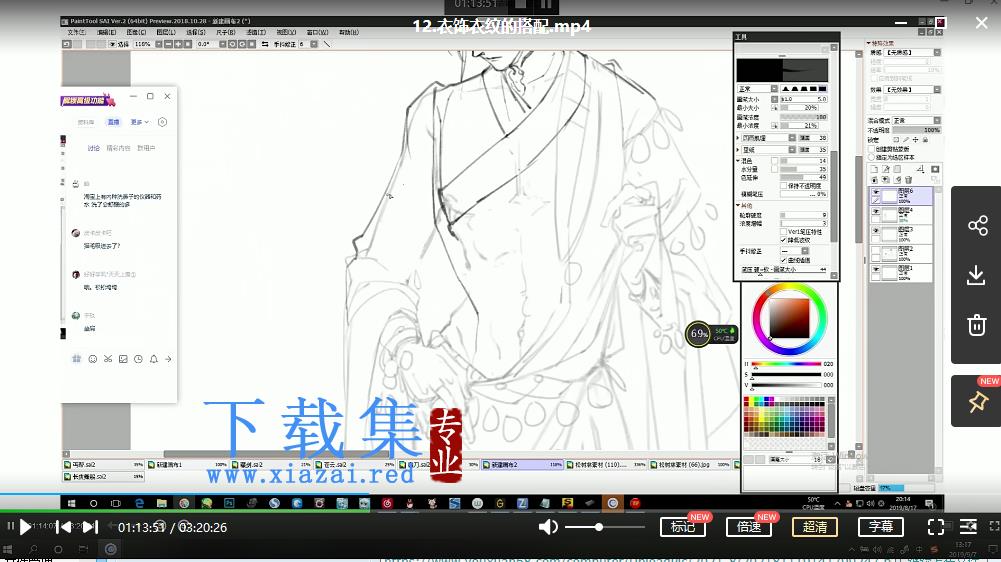The width and height of the screenshot is (1001, 562).
Task: Click the scissors icon in chat window
Action: click(x=108, y=359)
